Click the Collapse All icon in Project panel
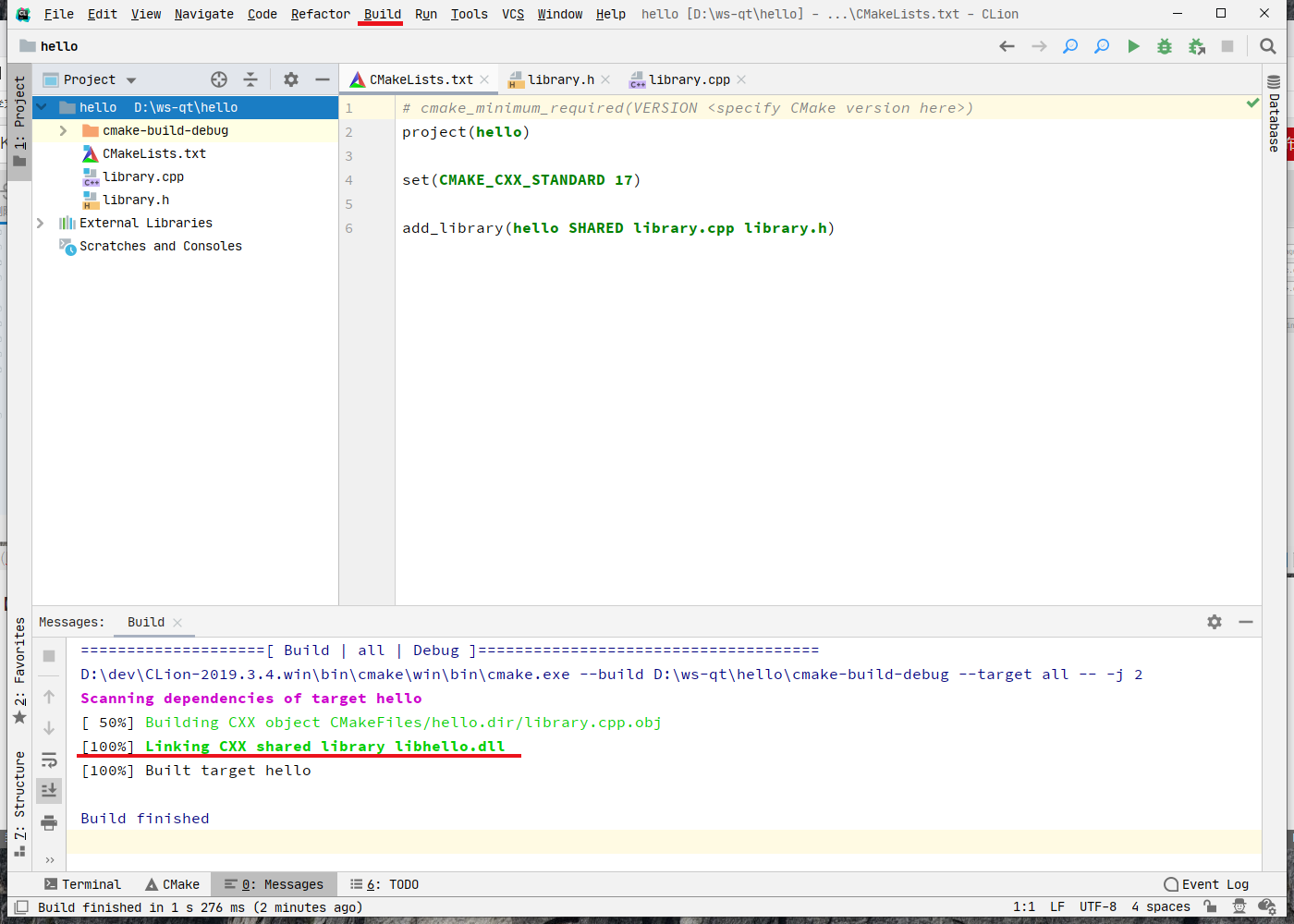The width and height of the screenshot is (1294, 924). click(x=250, y=79)
